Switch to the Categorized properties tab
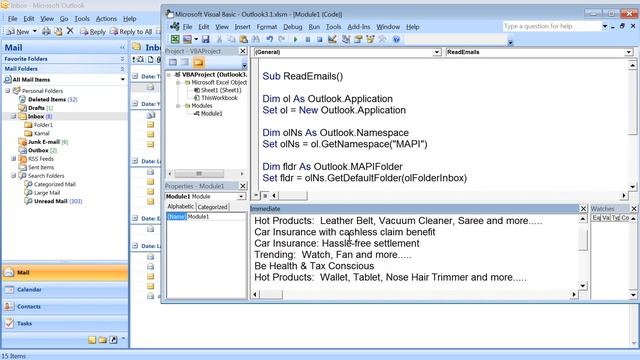 (212, 207)
